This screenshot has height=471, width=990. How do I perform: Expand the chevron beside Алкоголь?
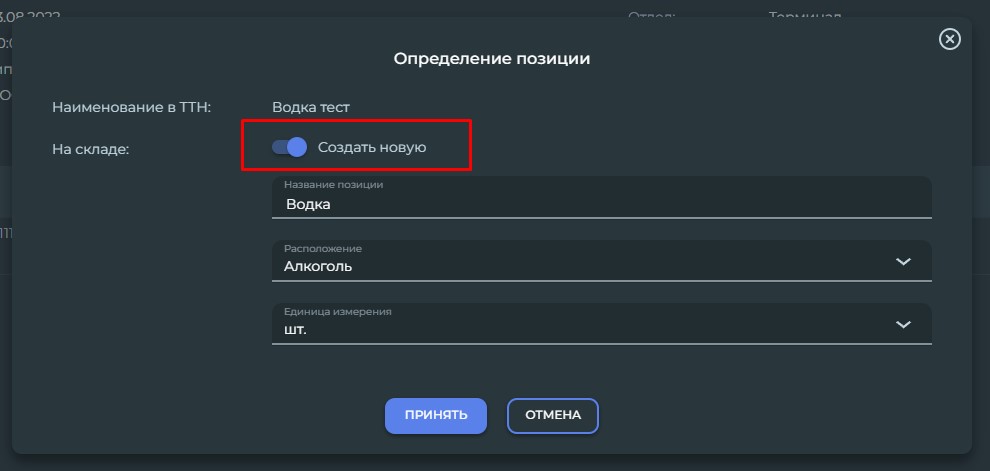[904, 261]
